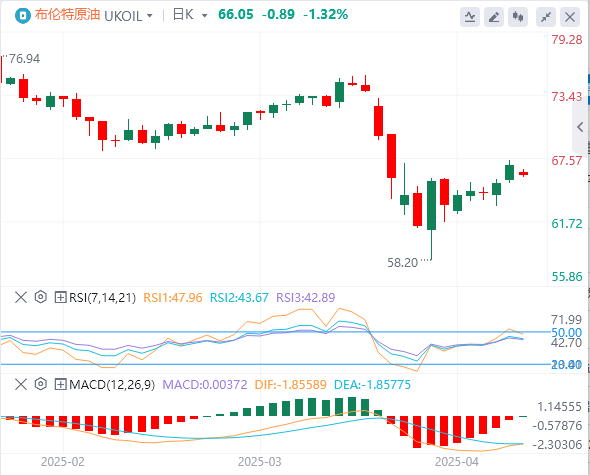The image size is (590, 475).
Task: Open RSI indicator settings hexagon icon
Action: click(x=41, y=297)
